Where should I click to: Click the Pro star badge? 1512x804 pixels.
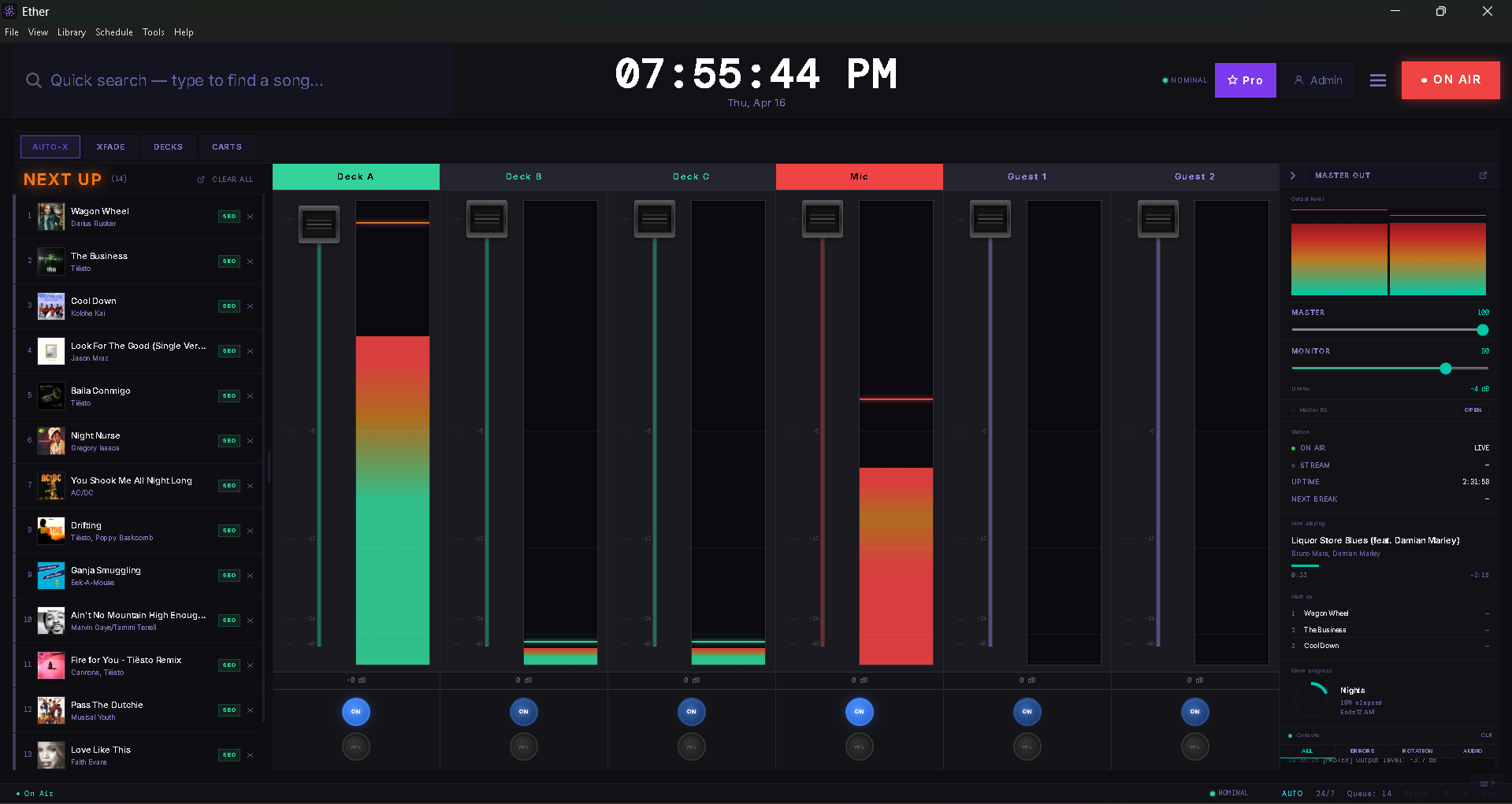(x=1232, y=80)
